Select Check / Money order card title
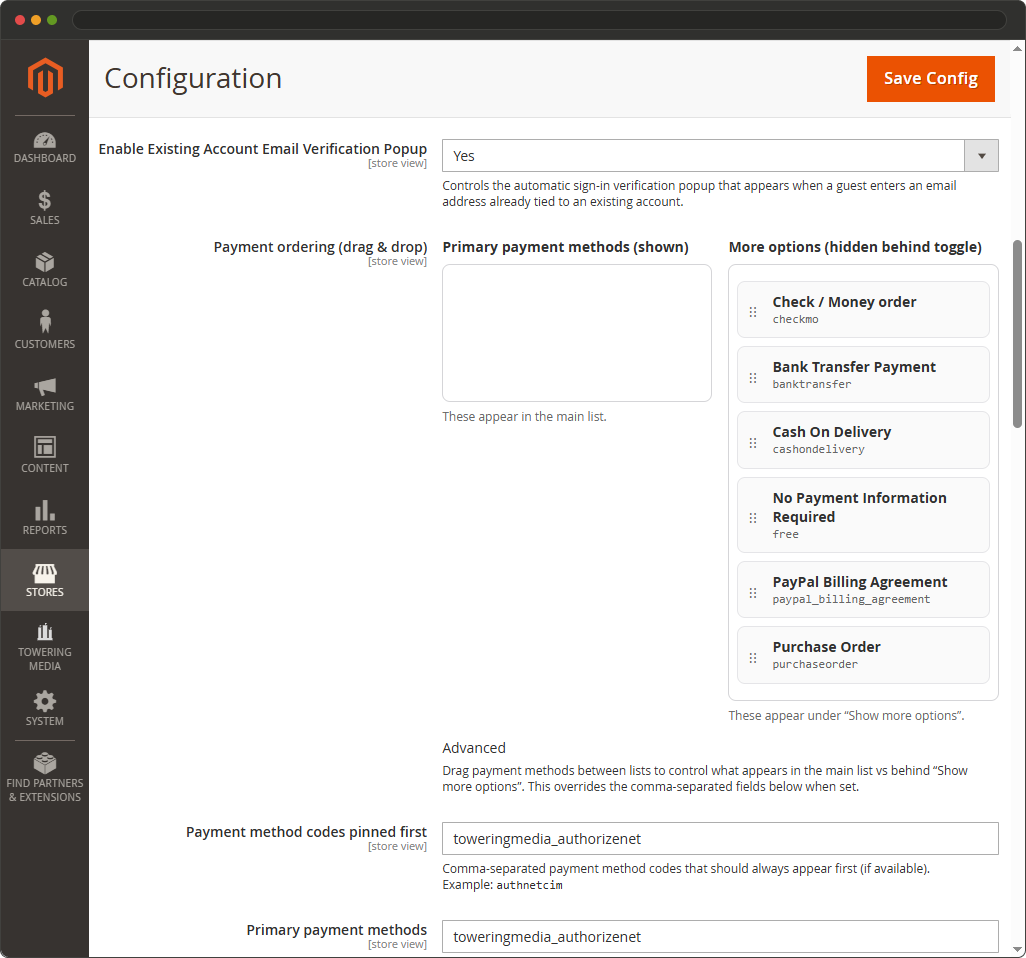The image size is (1026, 958). (x=844, y=302)
